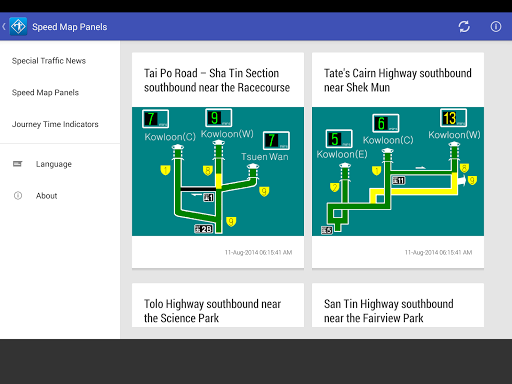This screenshot has width=512, height=384.
Task: Click Tai Po Road Sha Tin Section title
Action: pos(217,80)
